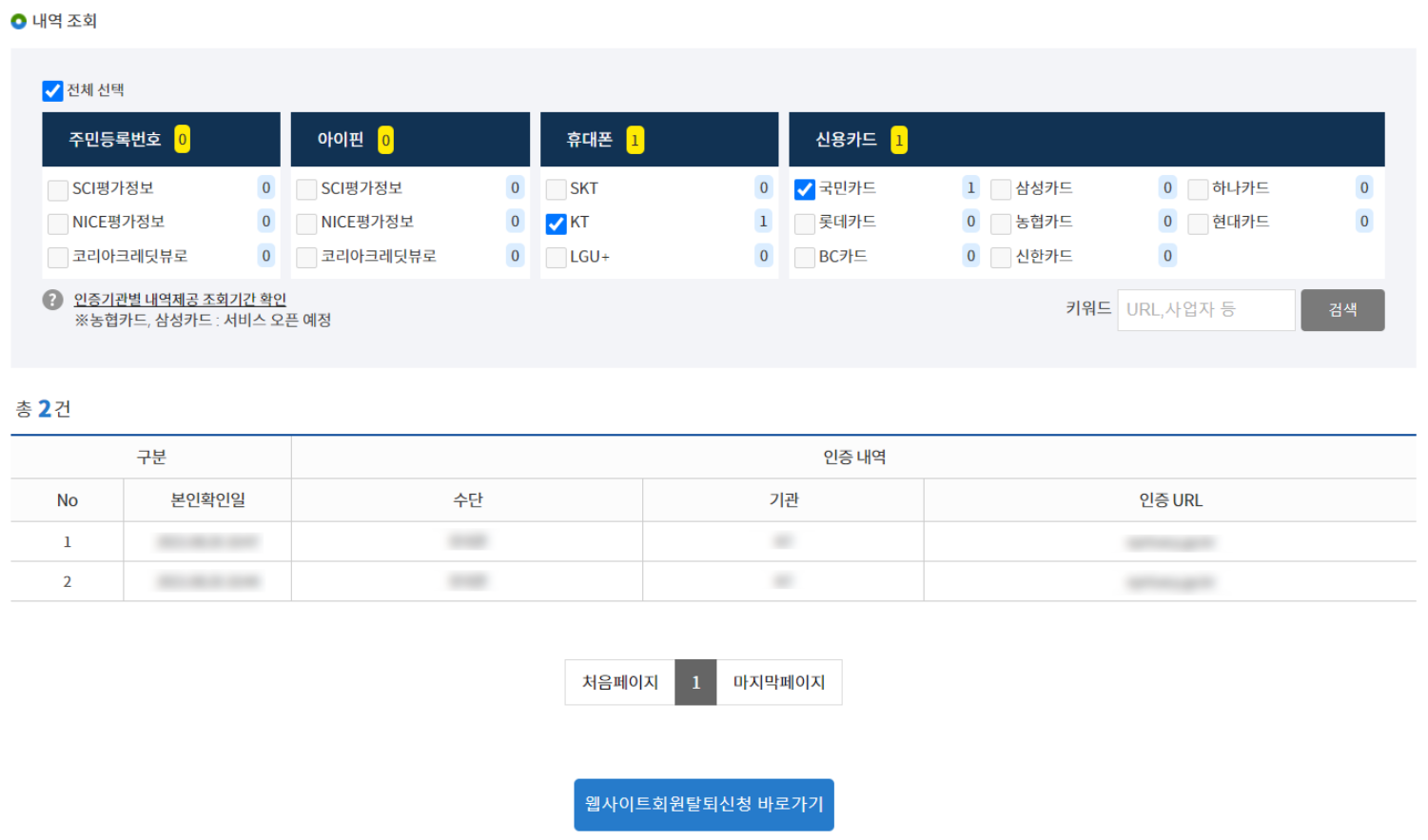This screenshot has width=1428, height=840.
Task: Click the count badge next to 신용카드
Action: 898,139
